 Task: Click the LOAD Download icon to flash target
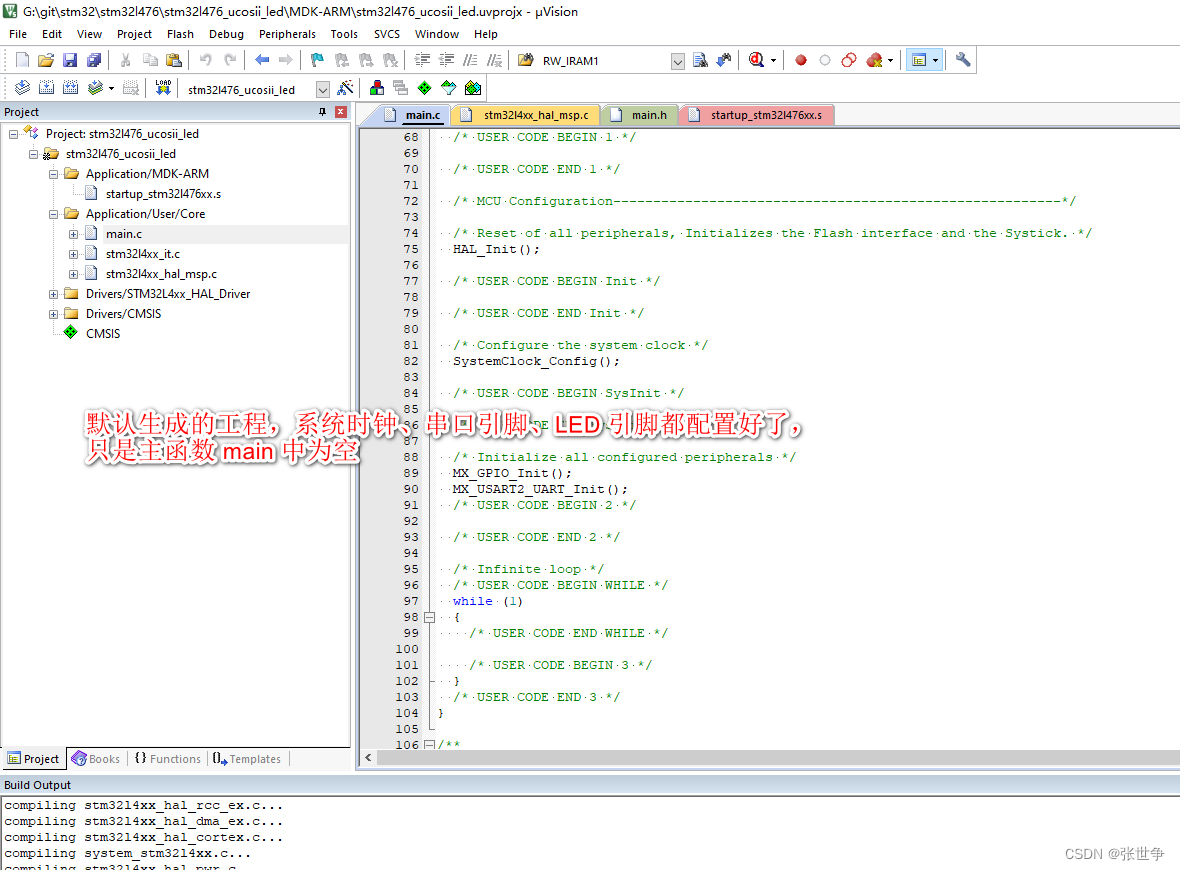pos(164,88)
